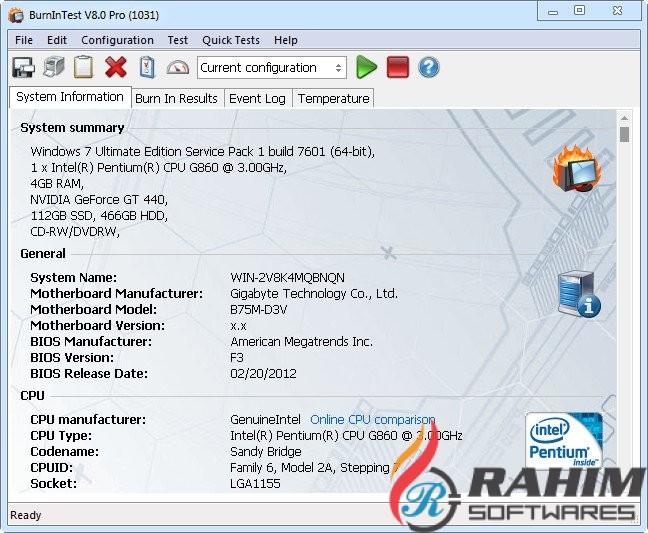The width and height of the screenshot is (648, 533).
Task: Open the test checklist preferences icon
Action: click(147, 68)
